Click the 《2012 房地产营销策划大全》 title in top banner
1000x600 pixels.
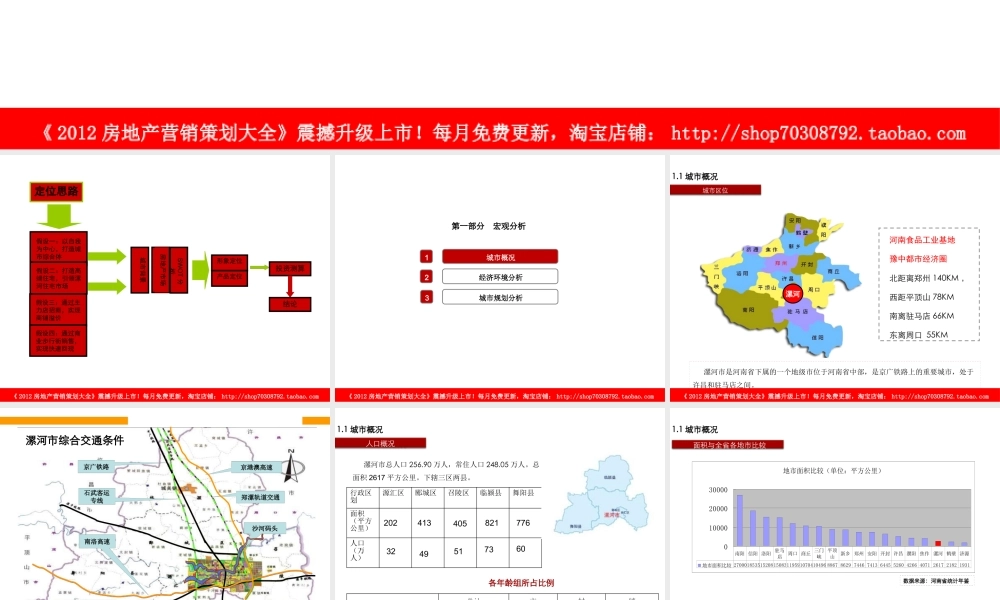(x=165, y=133)
